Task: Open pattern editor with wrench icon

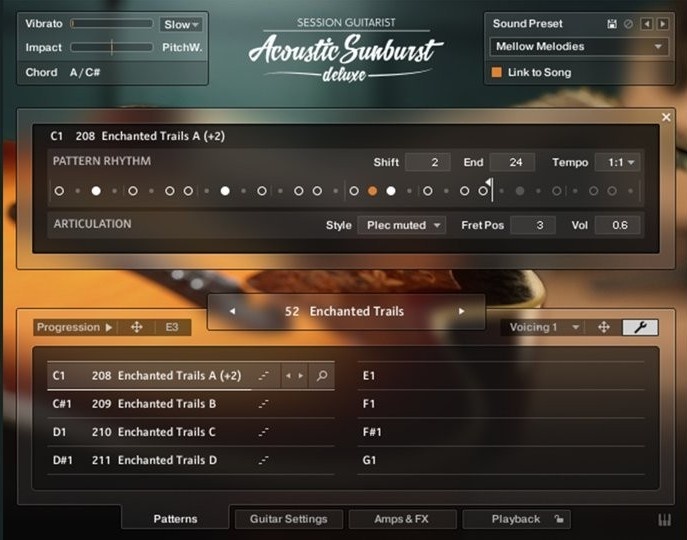Action: [x=640, y=327]
